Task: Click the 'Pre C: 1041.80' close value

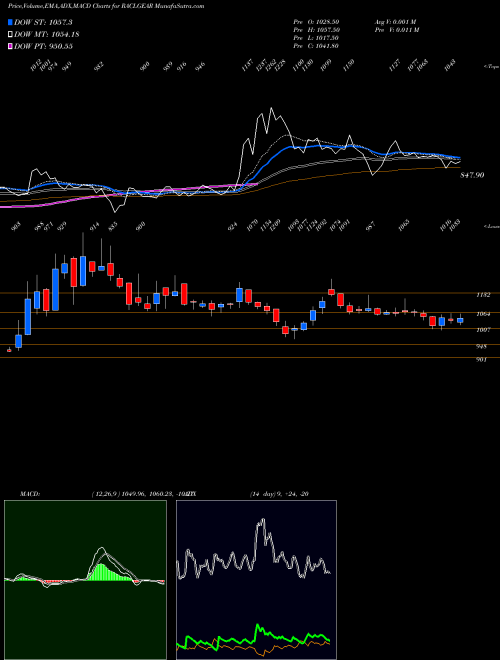Action: [x=316, y=46]
